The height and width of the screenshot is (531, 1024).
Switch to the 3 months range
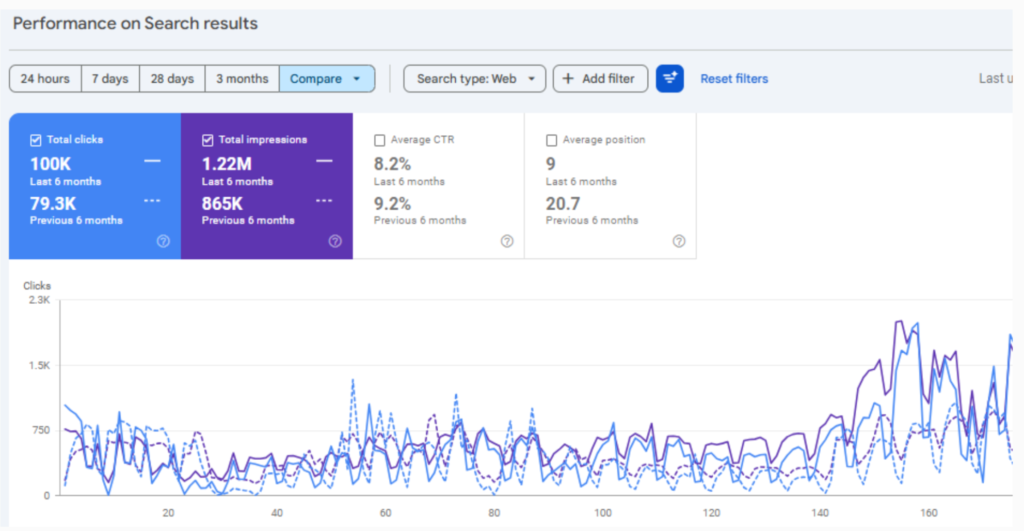242,79
